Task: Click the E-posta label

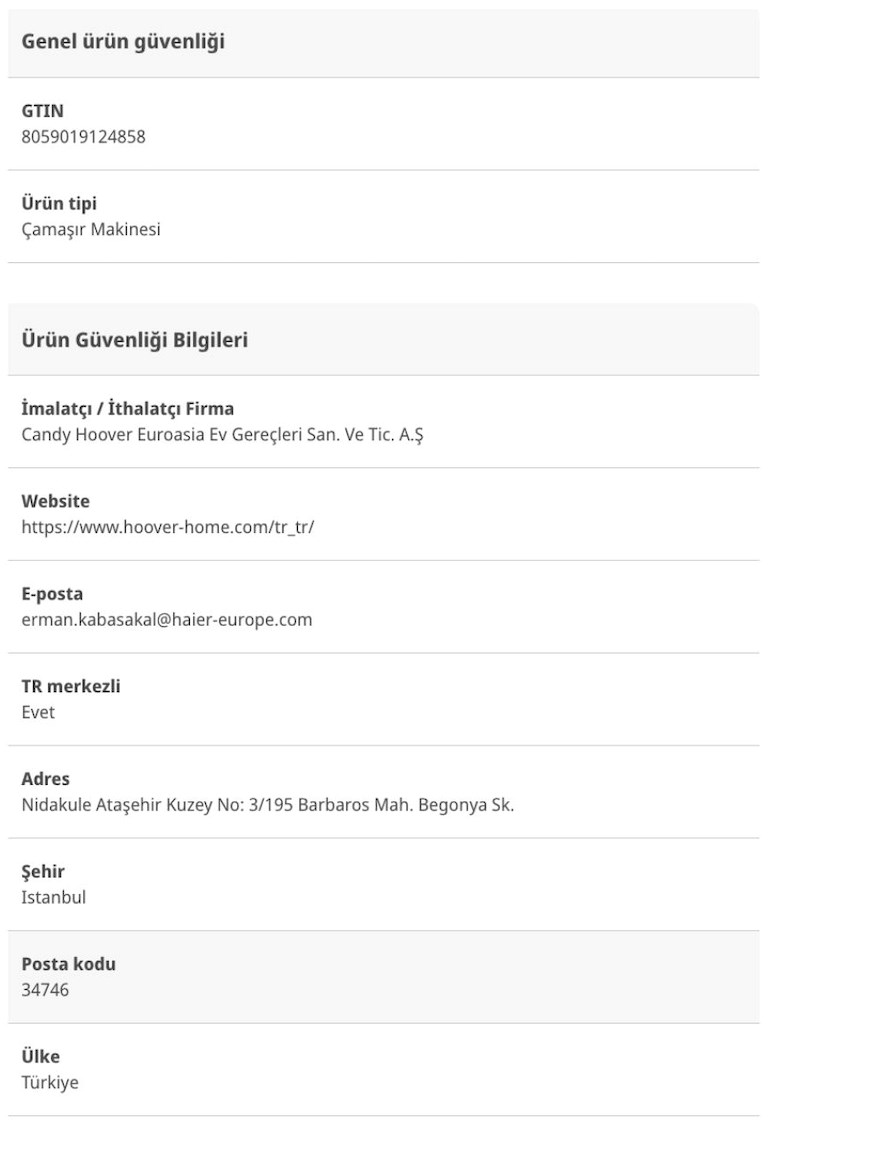Action: click(52, 594)
